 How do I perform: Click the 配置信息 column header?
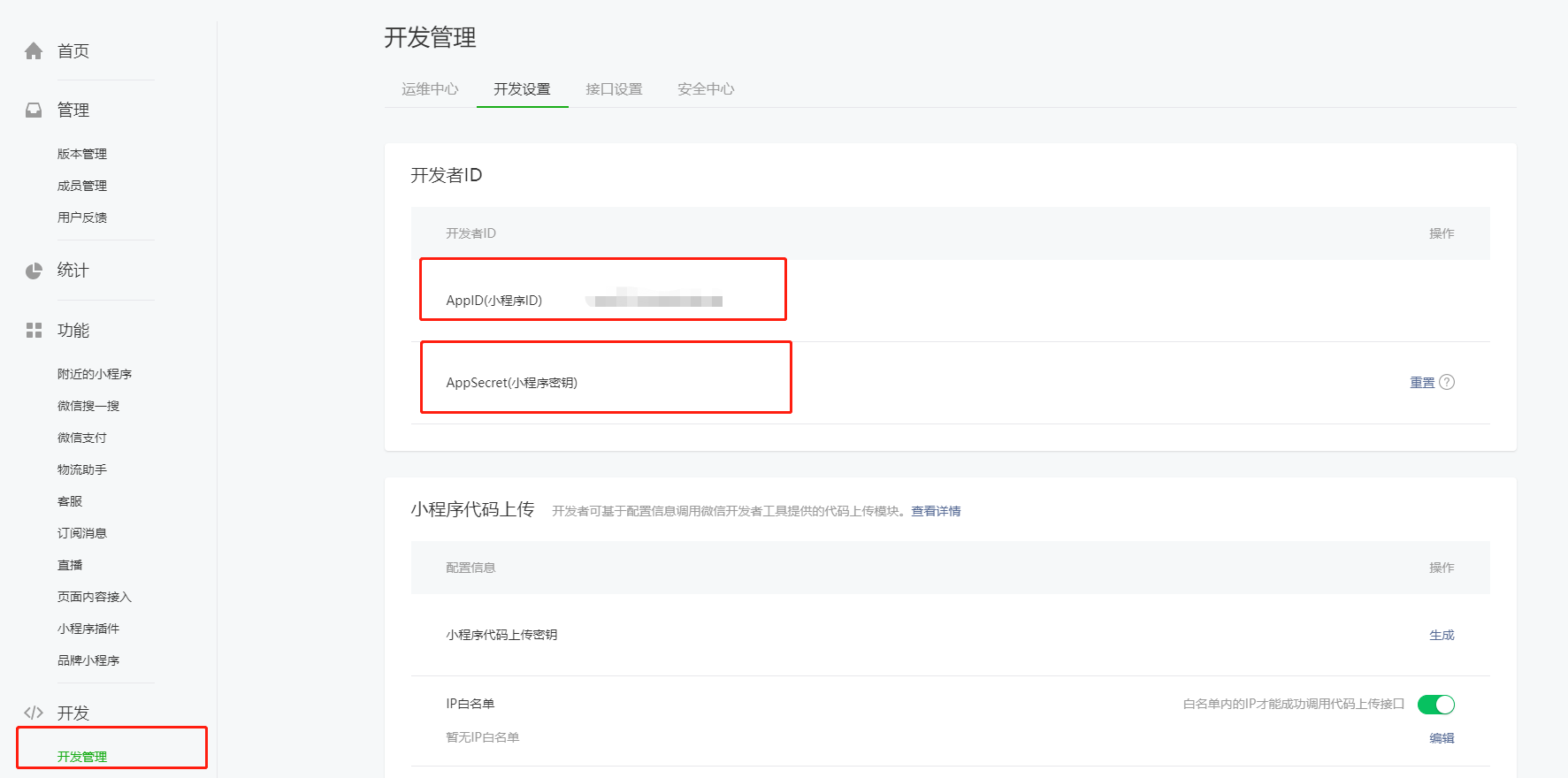coord(470,568)
